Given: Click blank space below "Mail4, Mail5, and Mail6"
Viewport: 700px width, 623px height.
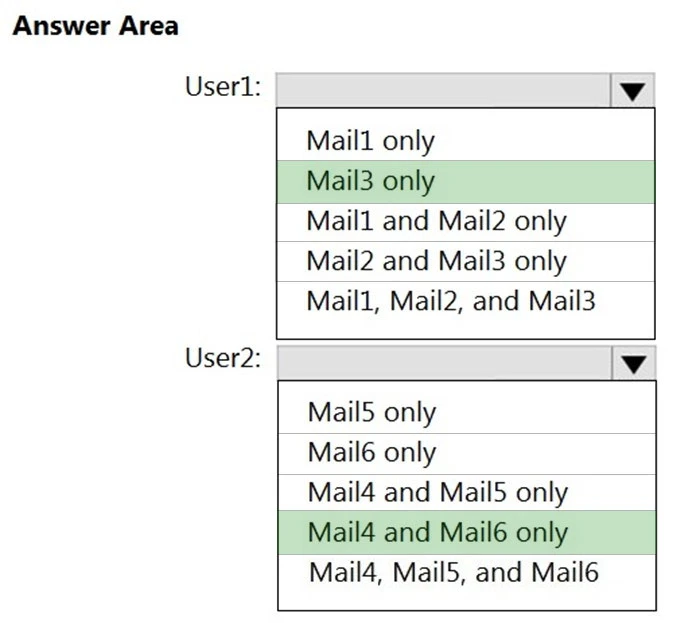Looking at the screenshot, I should 465,599.
